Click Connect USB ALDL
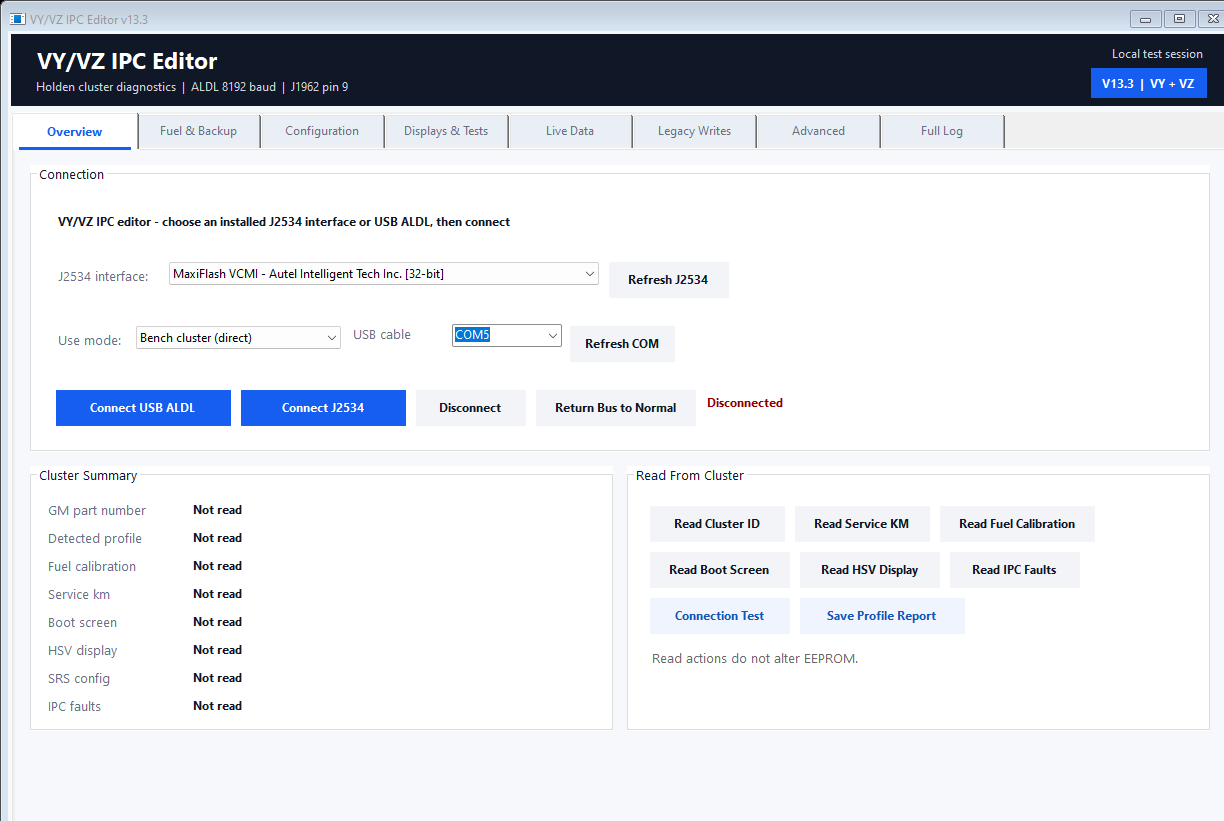Screen dimensions: 1224x821 143,408
